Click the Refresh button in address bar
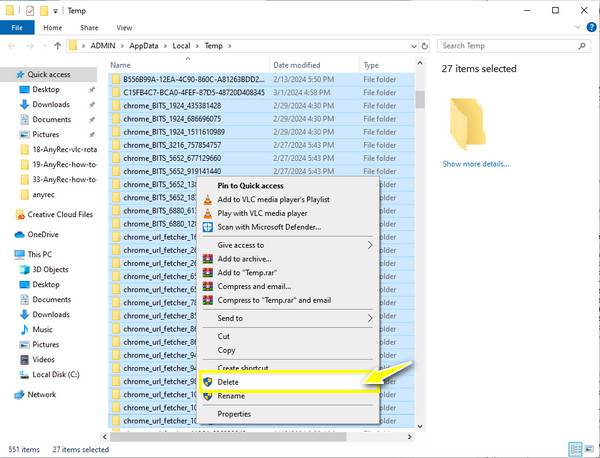This screenshot has width=600, height=458. pyautogui.click(x=424, y=46)
